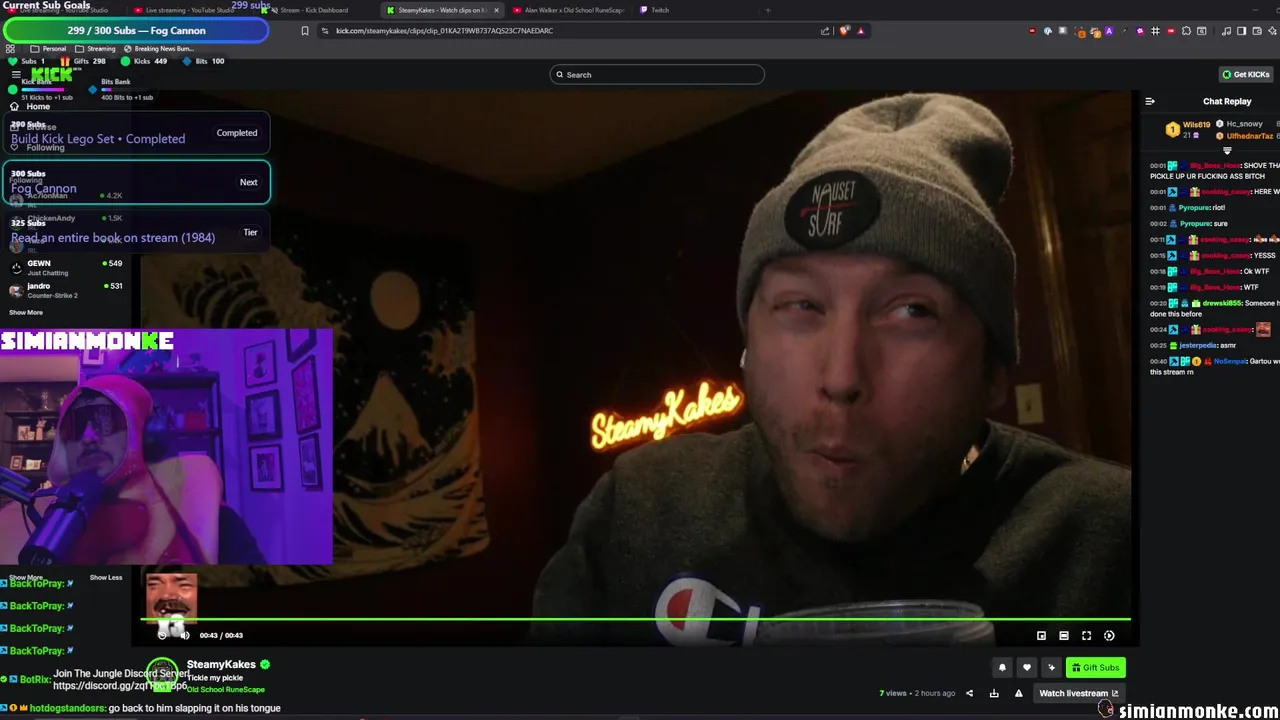Open the Brave wallet toolbar icon
The height and width of the screenshot is (720, 1280).
click(x=1256, y=30)
